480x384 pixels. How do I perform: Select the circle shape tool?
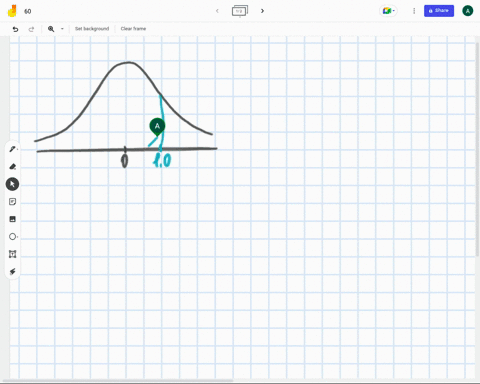pyautogui.click(x=12, y=237)
